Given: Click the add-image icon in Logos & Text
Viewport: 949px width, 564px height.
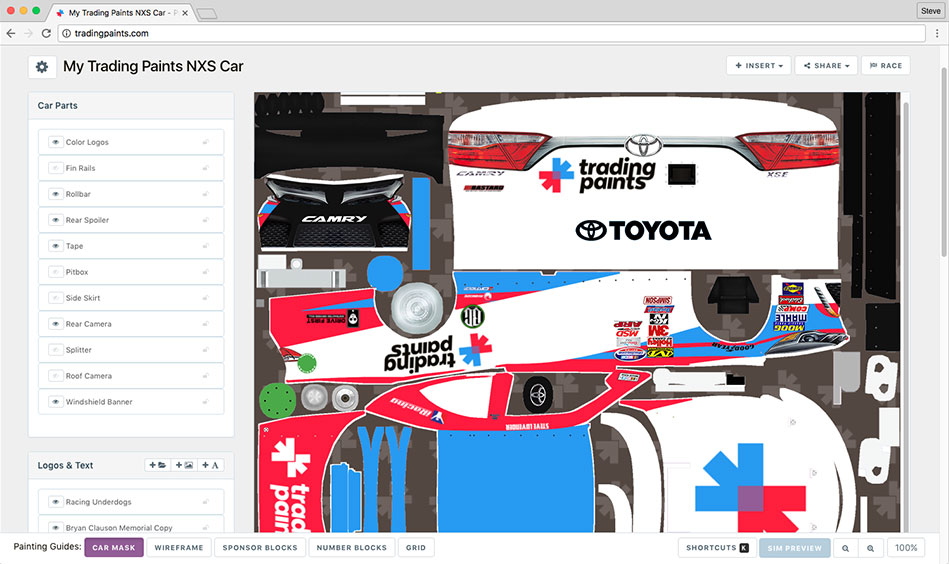Looking at the screenshot, I should click(x=184, y=465).
